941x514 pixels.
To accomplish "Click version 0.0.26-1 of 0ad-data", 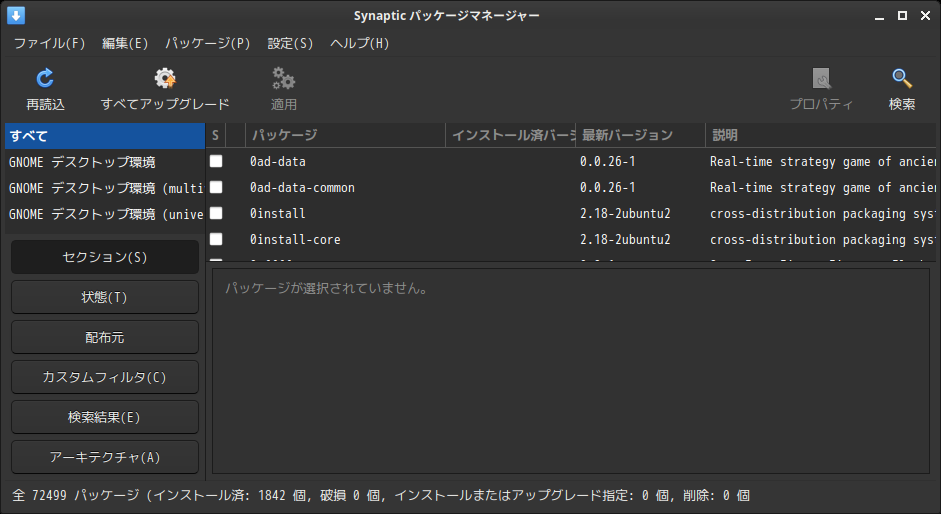I will coord(607,162).
